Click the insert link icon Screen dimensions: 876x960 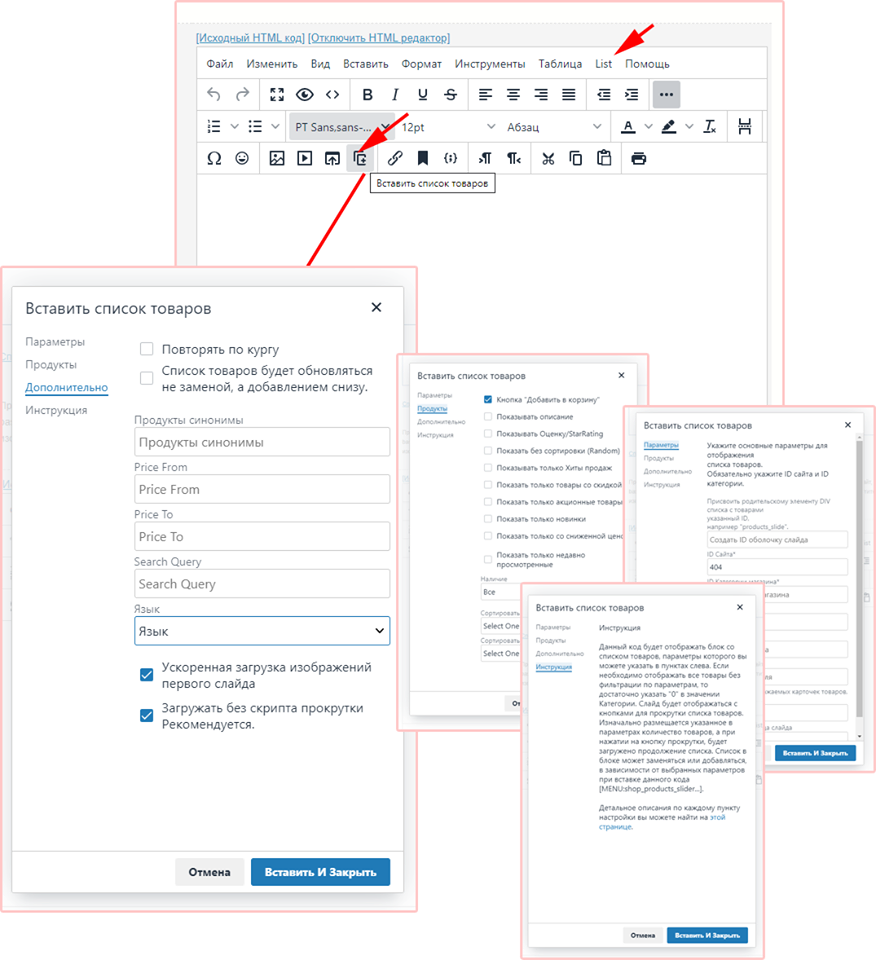395,158
